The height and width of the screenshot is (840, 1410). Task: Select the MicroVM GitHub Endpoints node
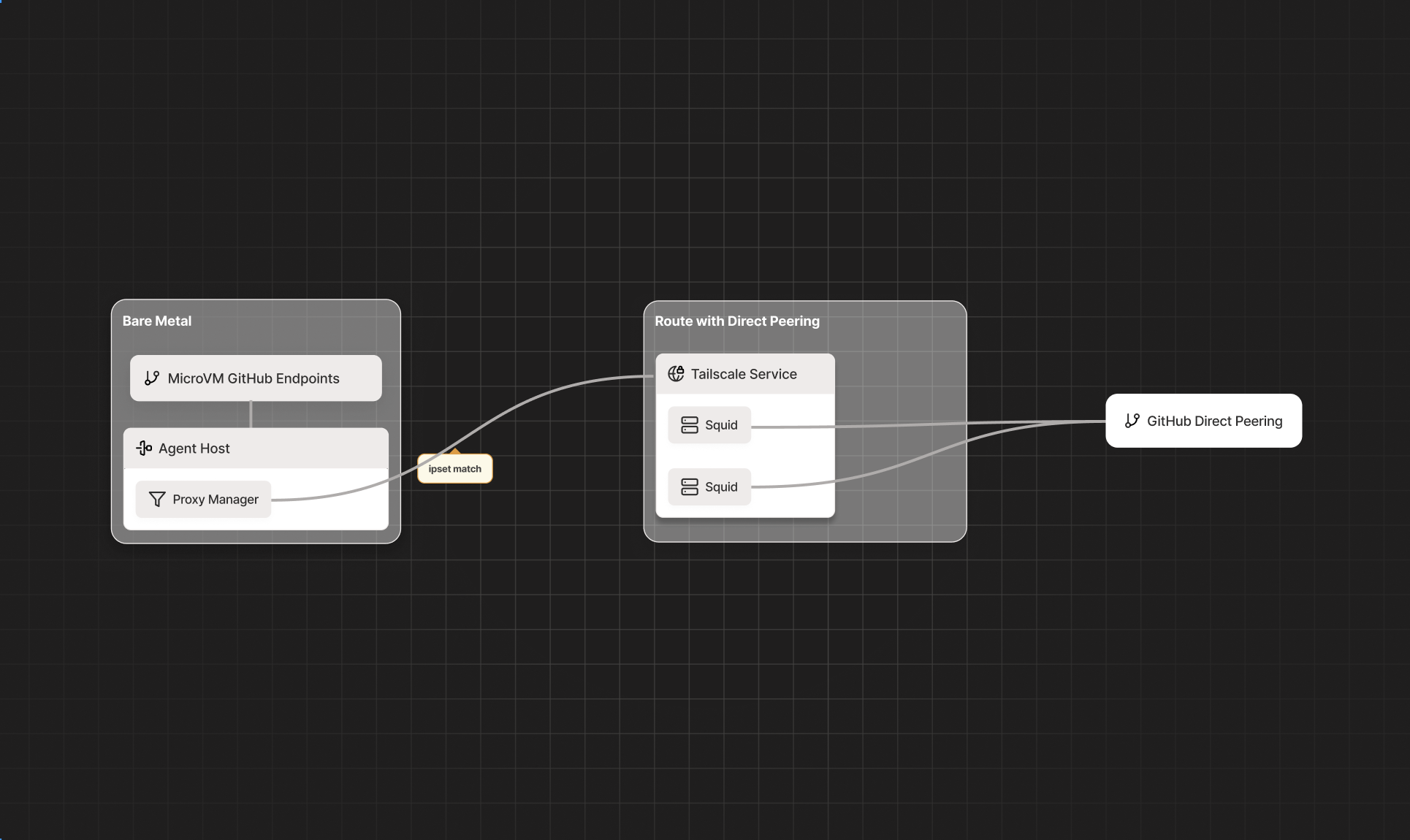[x=254, y=378]
